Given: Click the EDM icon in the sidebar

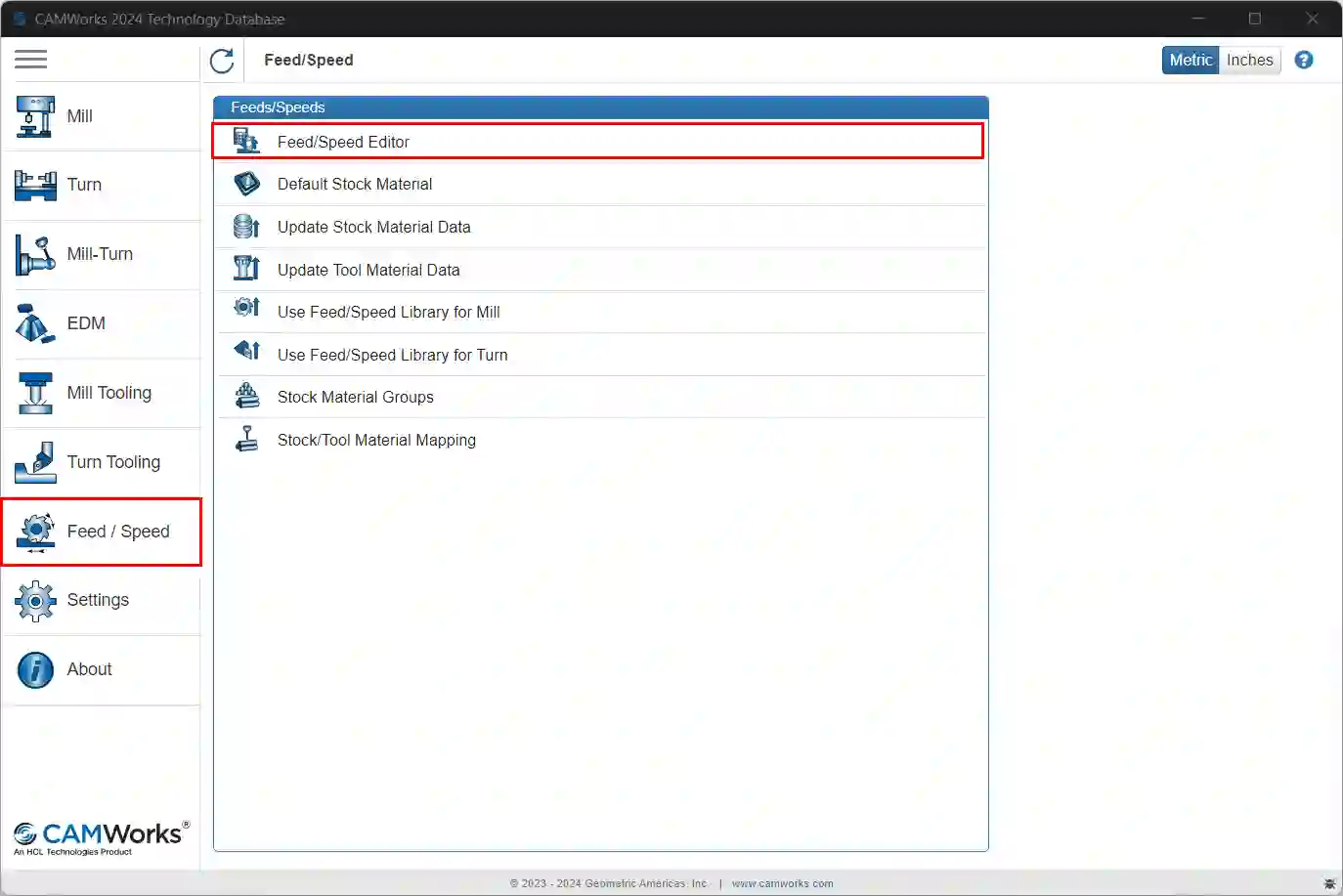Looking at the screenshot, I should (36, 323).
